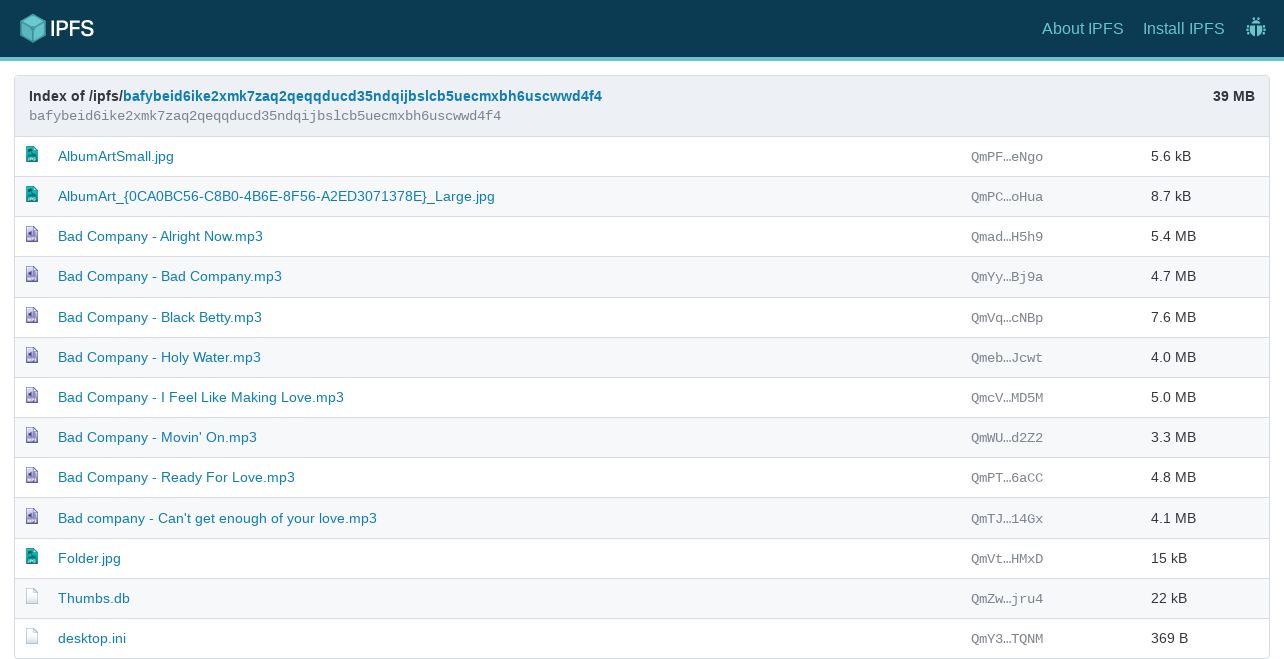Click hash QmPT…6aCC
The image size is (1284, 659).
1007,478
